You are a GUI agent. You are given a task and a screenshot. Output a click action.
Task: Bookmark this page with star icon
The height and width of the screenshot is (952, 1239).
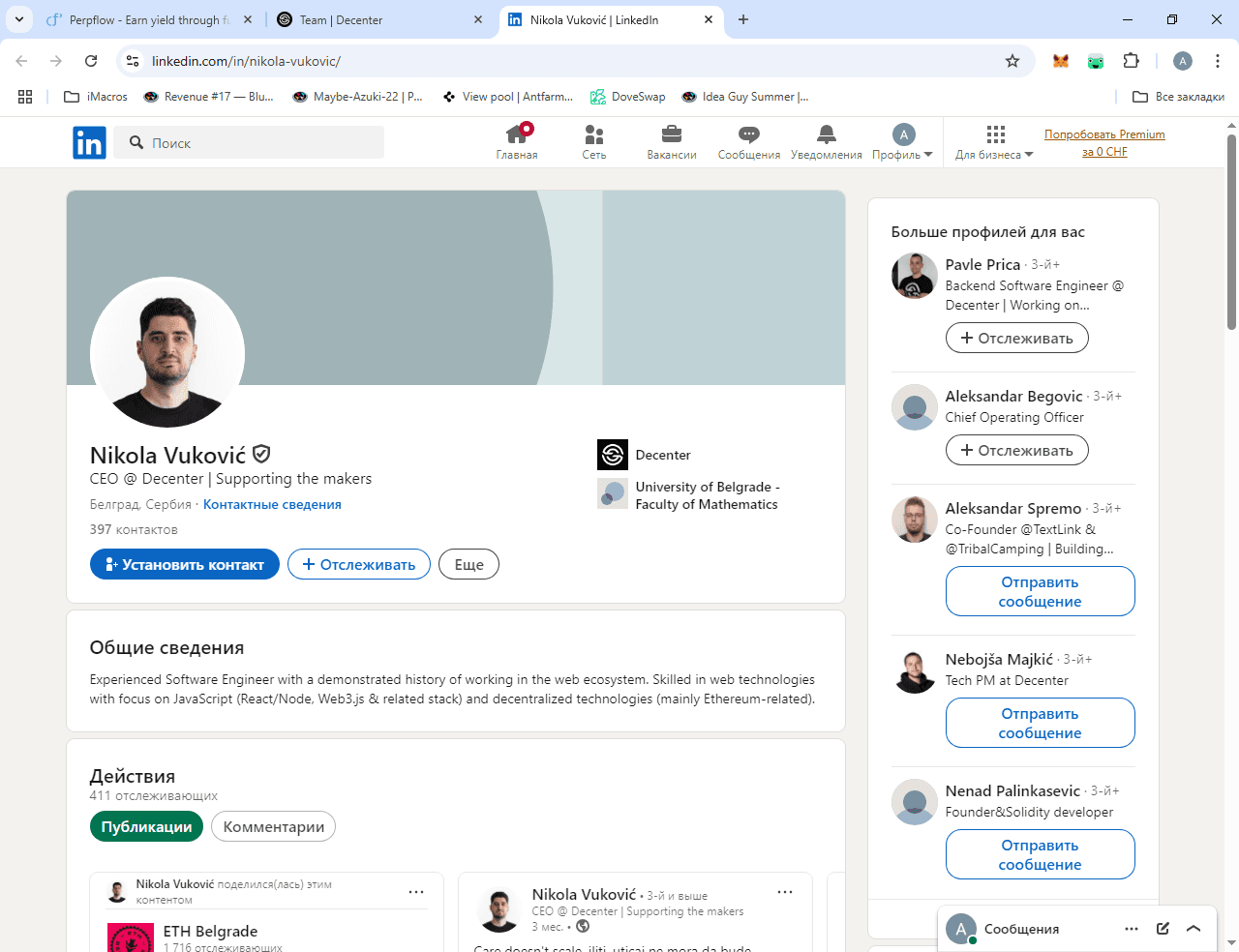(x=1012, y=61)
